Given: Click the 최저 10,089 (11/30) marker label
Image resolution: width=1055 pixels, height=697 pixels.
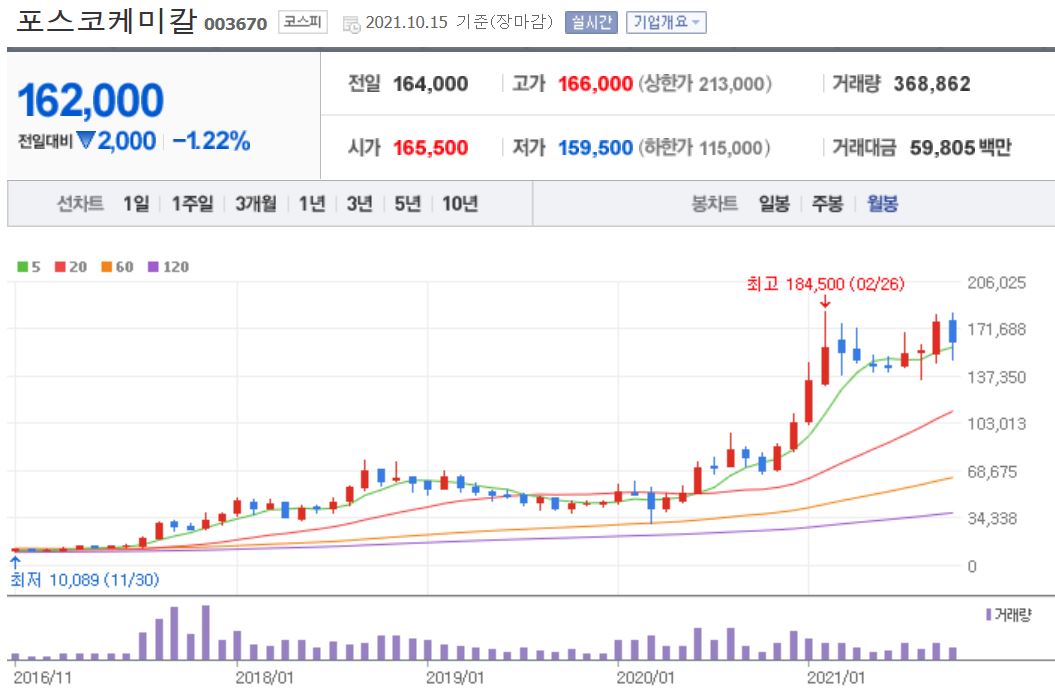Looking at the screenshot, I should 85,580.
